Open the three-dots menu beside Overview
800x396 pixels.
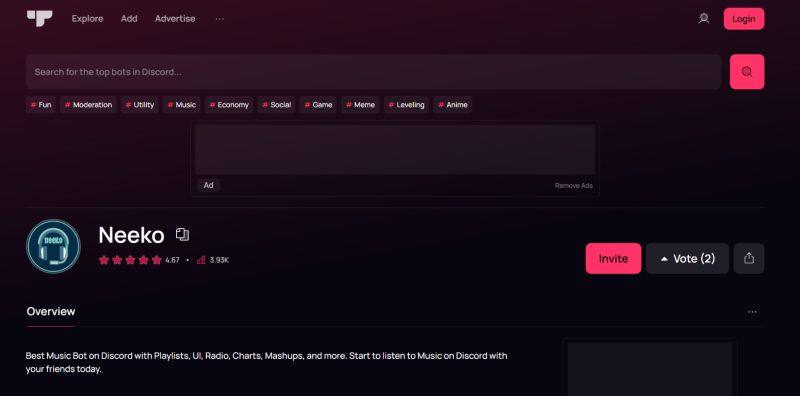[752, 312]
